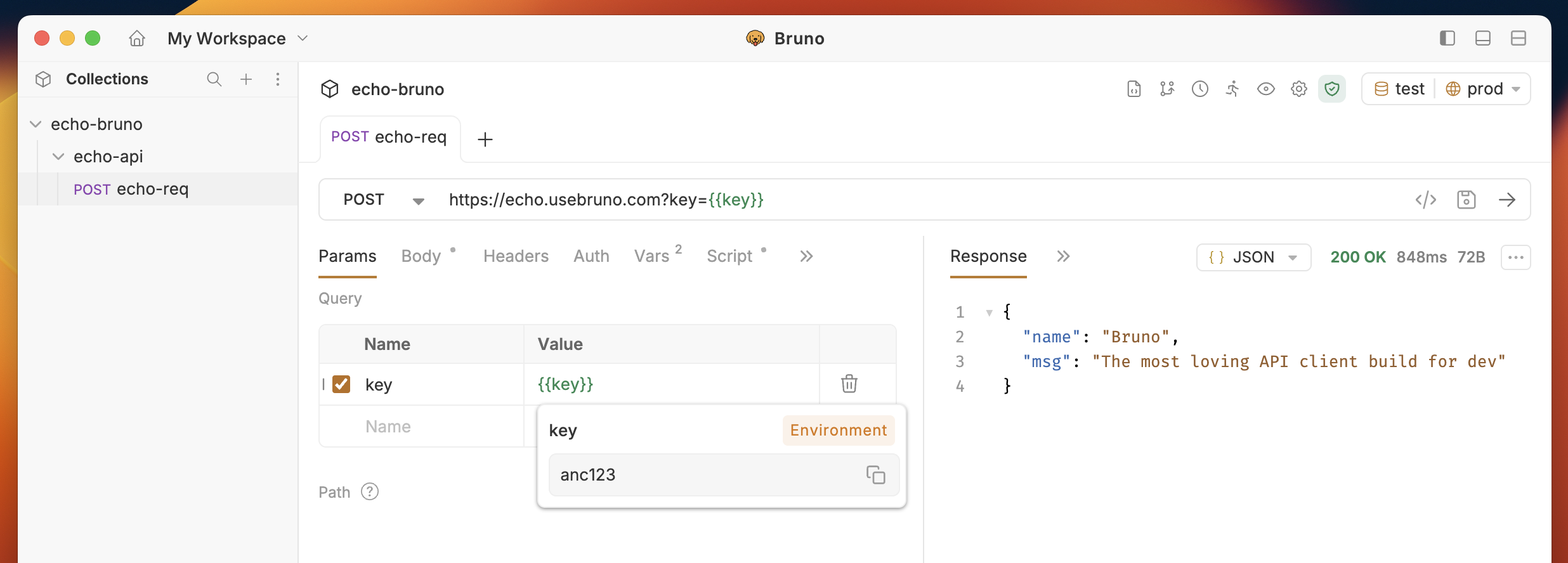This screenshot has height=563, width=1568.
Task: Open the collection runner icon
Action: 1232,89
